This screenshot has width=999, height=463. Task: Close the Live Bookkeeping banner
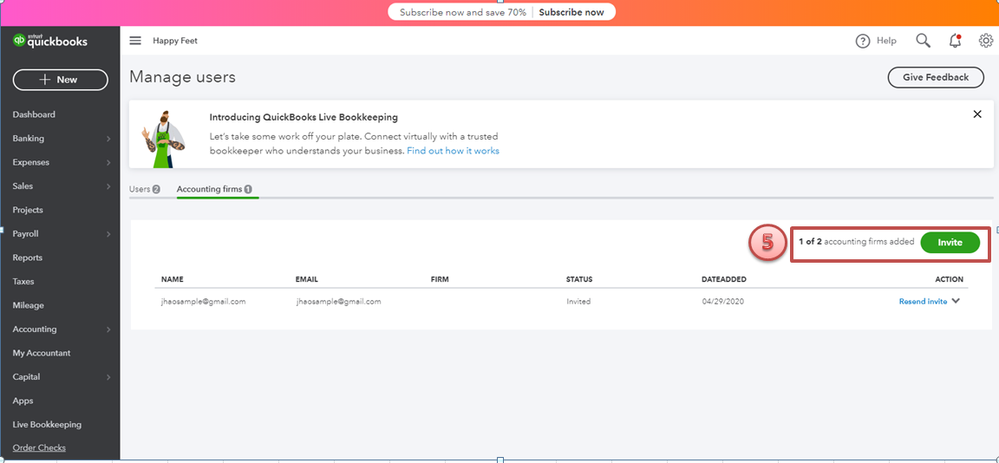[977, 115]
